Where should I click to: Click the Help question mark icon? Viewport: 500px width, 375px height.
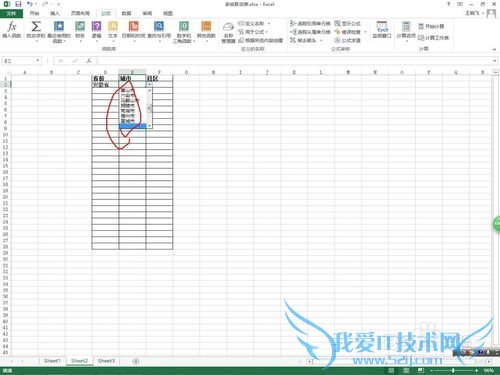(x=448, y=4)
